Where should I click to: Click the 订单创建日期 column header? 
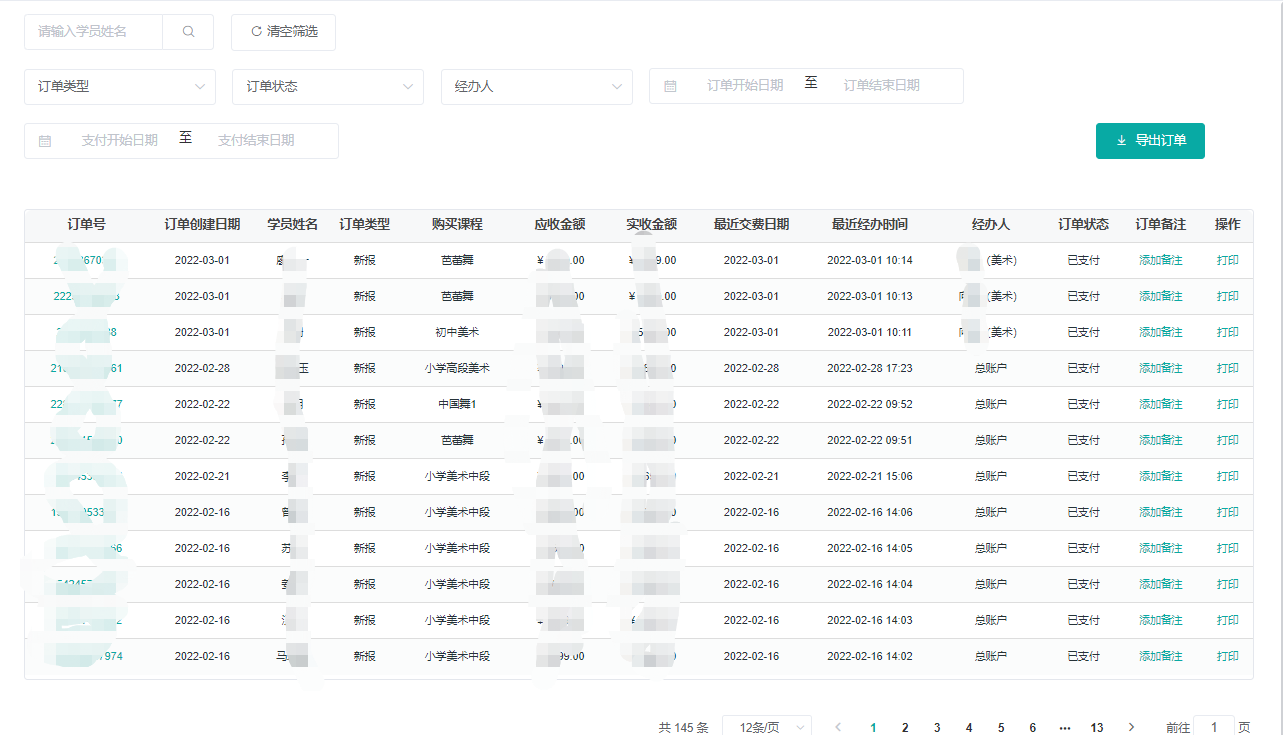(x=202, y=225)
